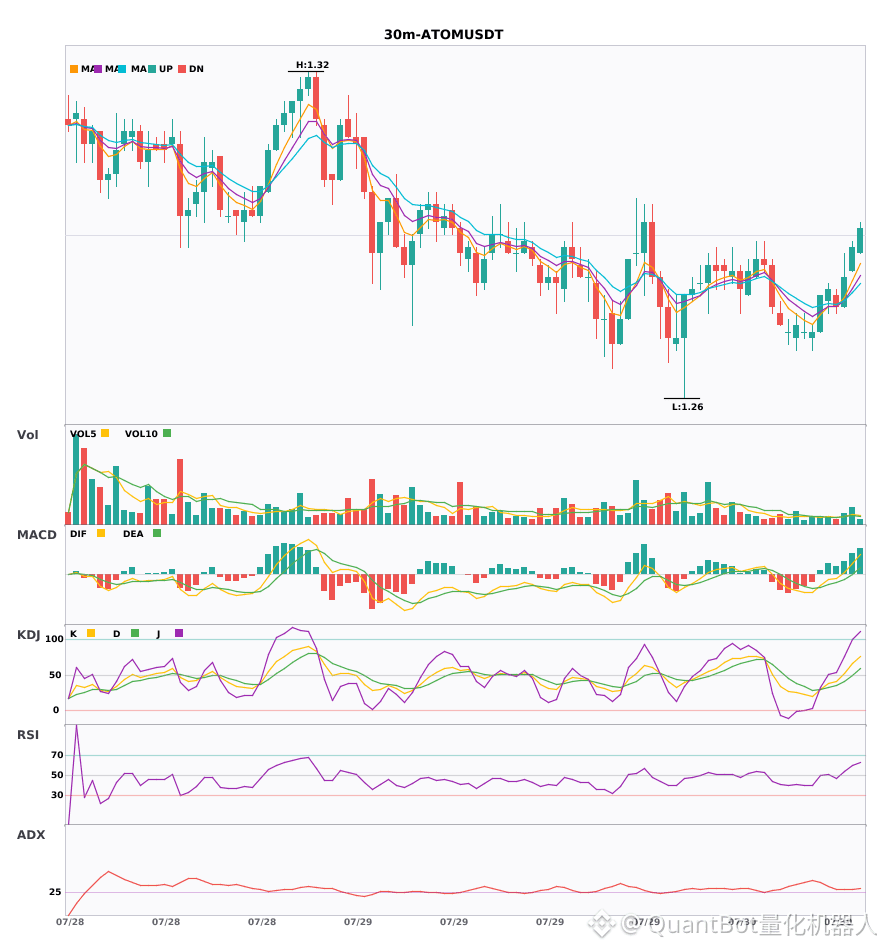This screenshot has height=950, width=885.
Task: Click the RSI panel label
Action: click(x=28, y=735)
